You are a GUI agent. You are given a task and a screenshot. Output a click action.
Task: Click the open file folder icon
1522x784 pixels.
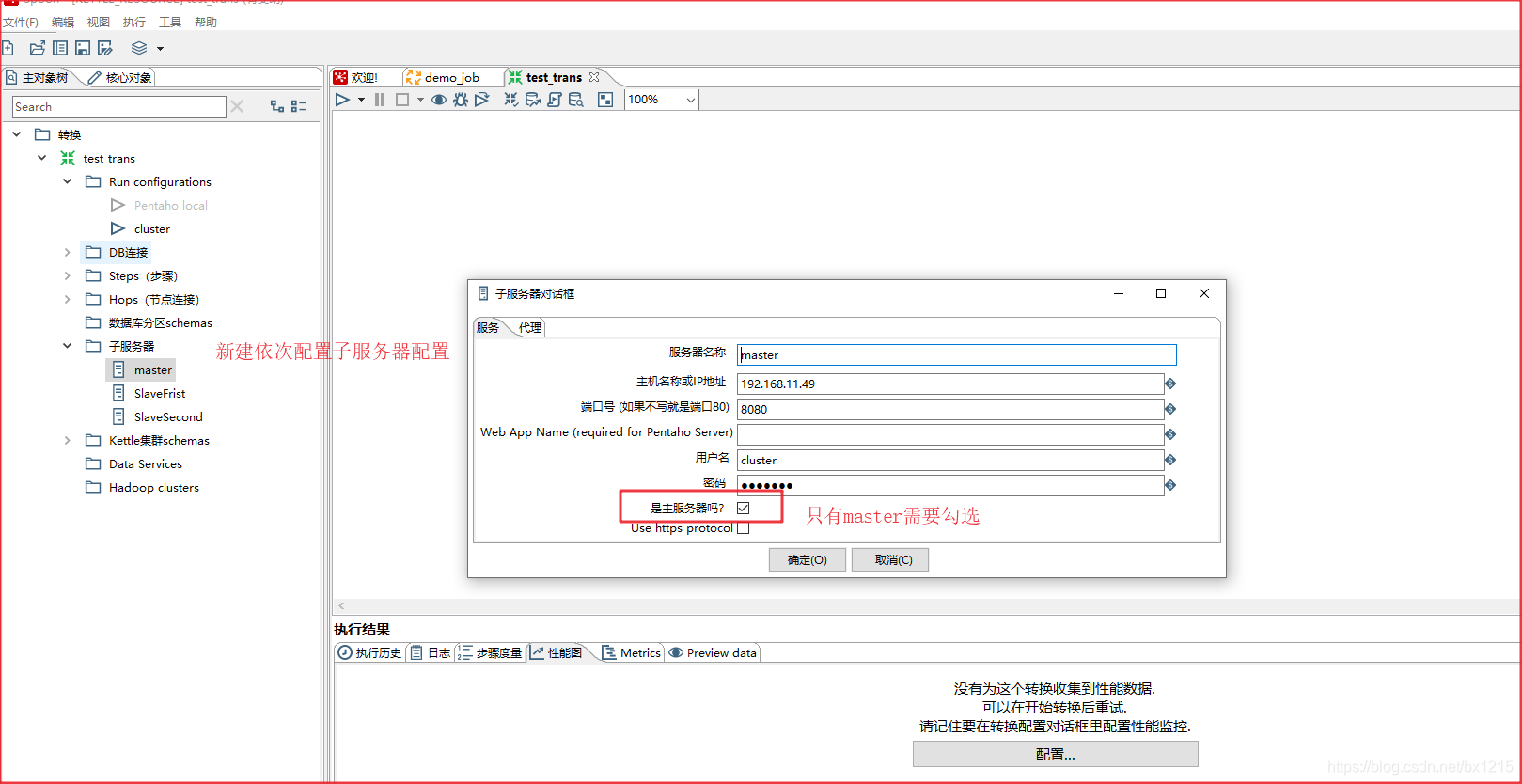click(x=38, y=48)
